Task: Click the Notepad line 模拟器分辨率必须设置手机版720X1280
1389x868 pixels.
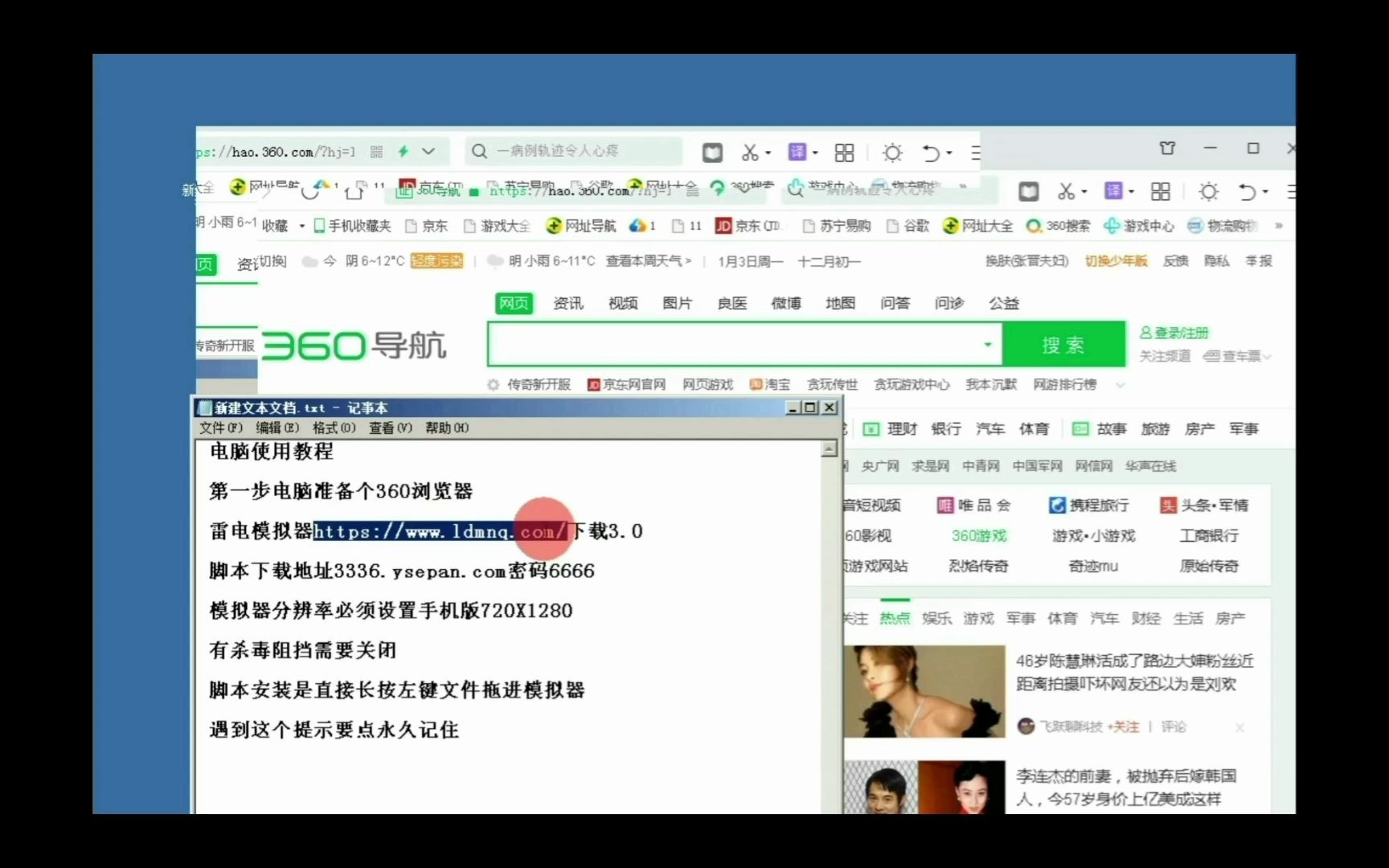Action: pyautogui.click(x=391, y=611)
